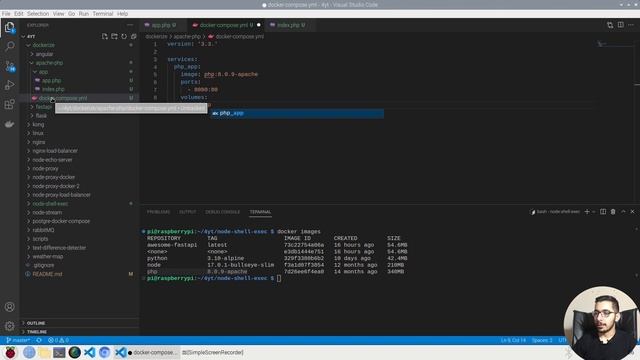Image resolution: width=640 pixels, height=360 pixels.
Task: Kill the terminal with trash icon
Action: tap(613, 212)
